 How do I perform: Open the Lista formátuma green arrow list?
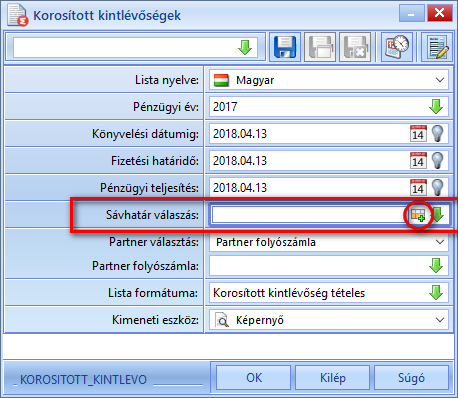(436, 293)
